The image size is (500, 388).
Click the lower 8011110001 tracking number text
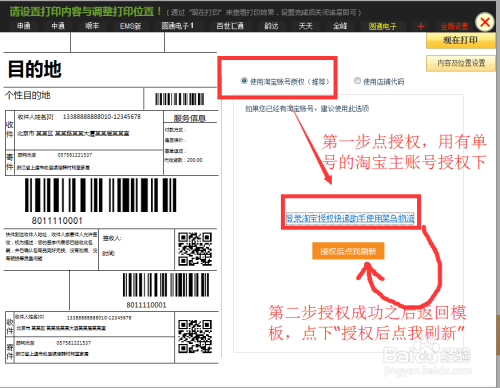[146, 305]
